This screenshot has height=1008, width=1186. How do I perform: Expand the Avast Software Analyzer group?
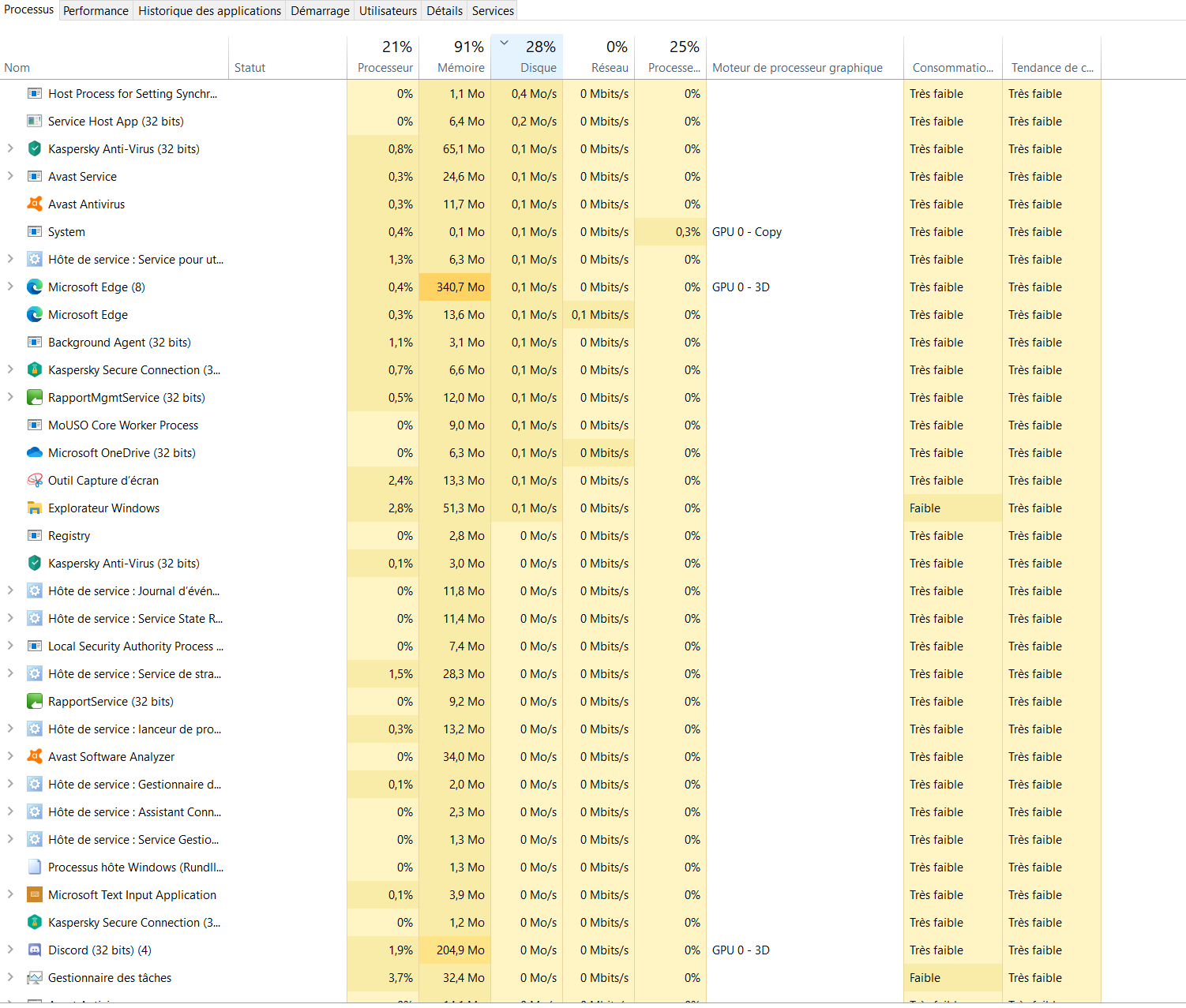coord(10,755)
